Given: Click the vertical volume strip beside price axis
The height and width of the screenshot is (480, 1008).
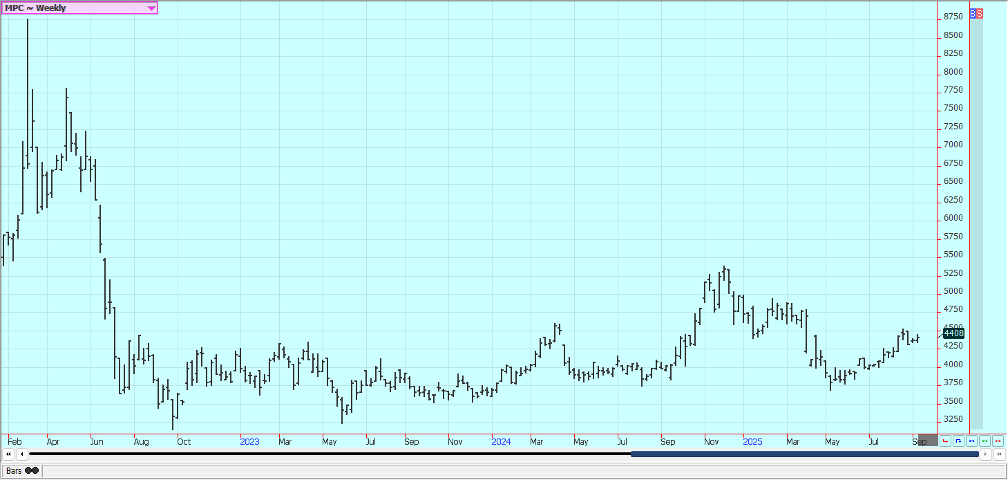Looking at the screenshot, I should [x=976, y=224].
